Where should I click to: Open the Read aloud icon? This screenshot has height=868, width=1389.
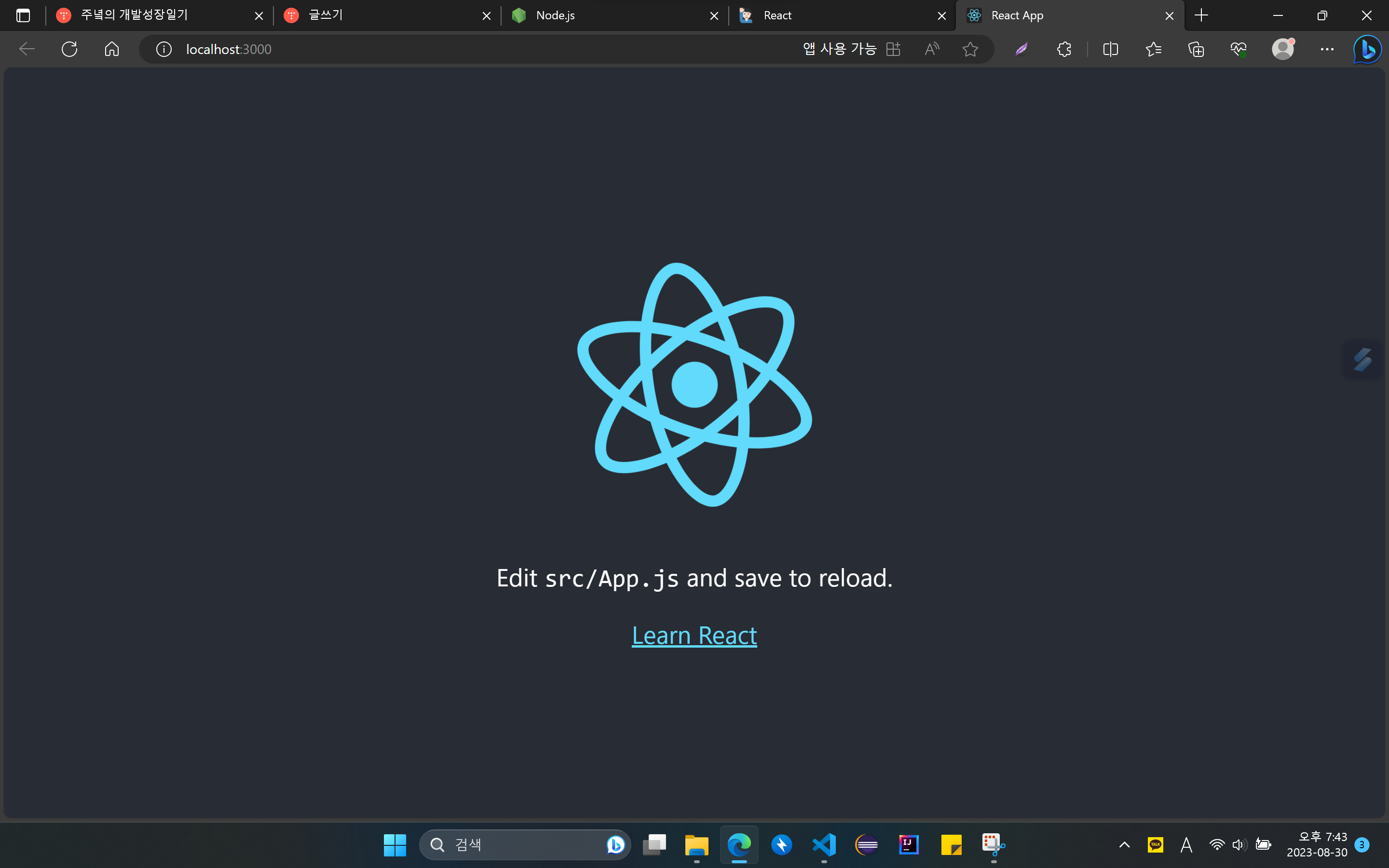point(932,49)
